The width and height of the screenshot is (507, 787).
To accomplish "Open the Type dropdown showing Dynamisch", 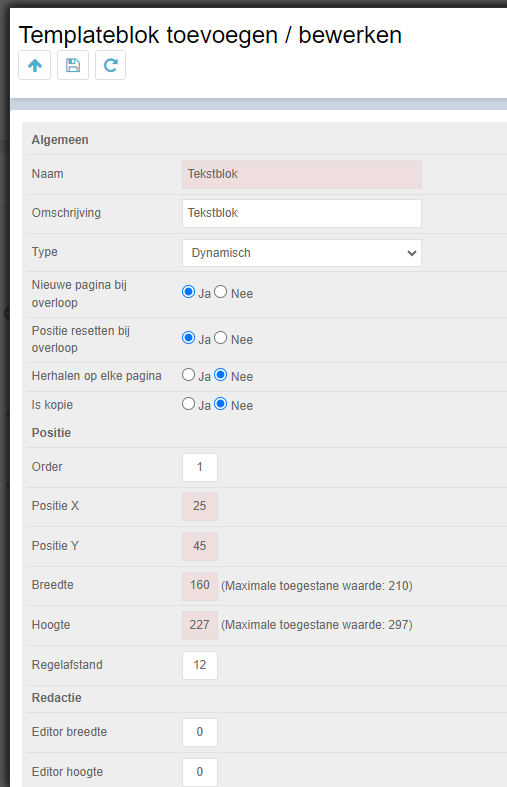I will click(x=302, y=253).
